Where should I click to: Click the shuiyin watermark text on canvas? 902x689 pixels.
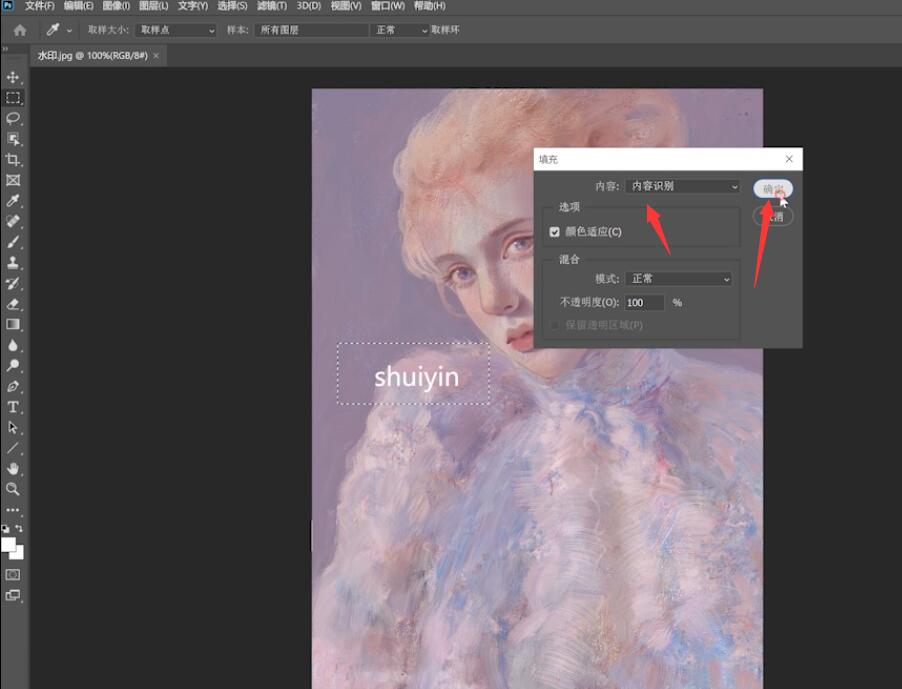click(x=416, y=377)
